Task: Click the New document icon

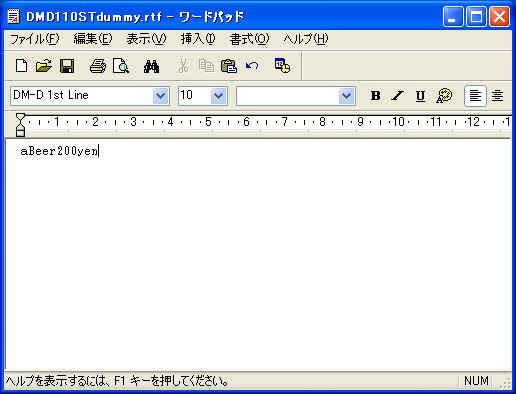Action: click(x=22, y=66)
